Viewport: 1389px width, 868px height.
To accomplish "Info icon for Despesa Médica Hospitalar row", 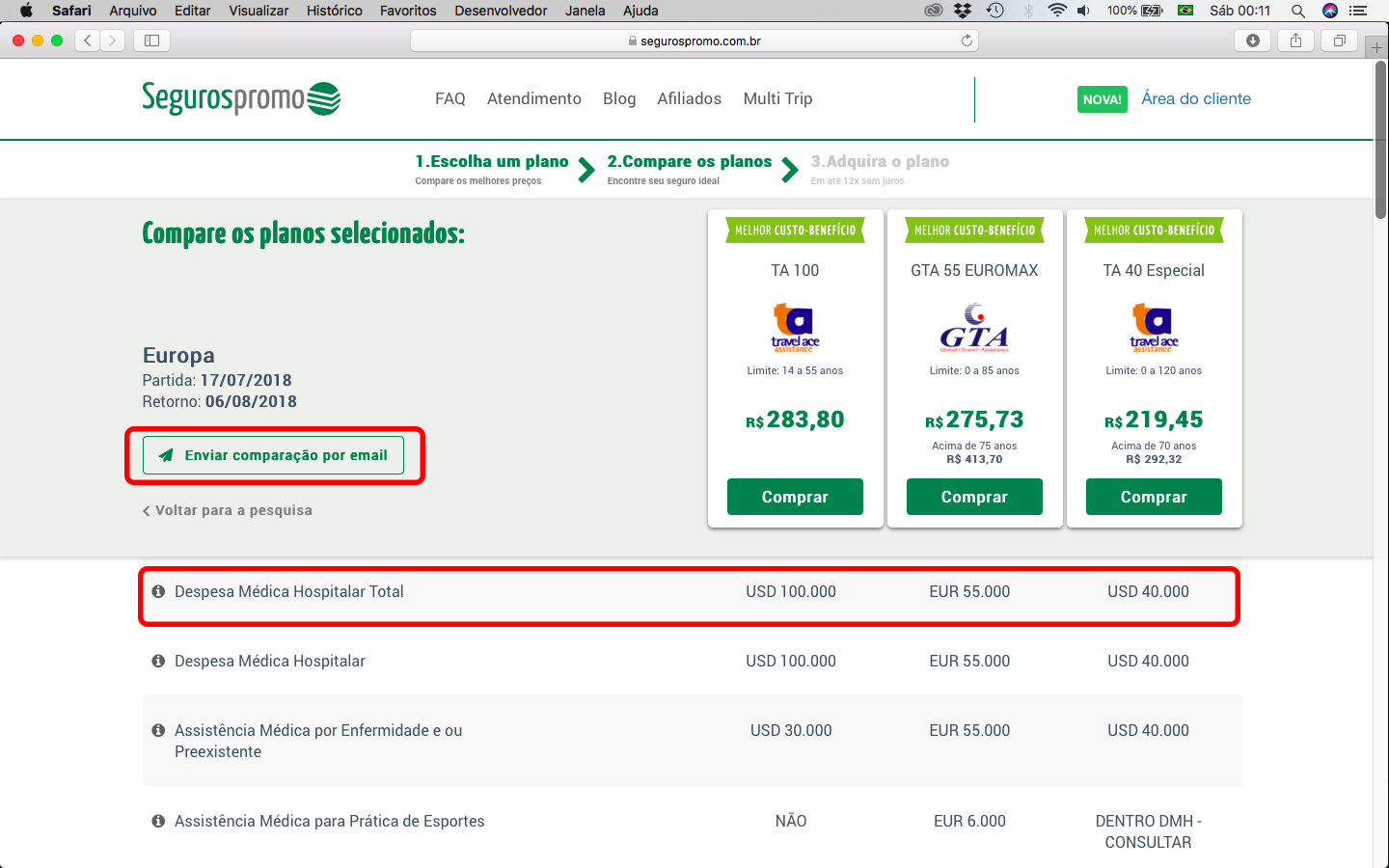I will pos(158,661).
